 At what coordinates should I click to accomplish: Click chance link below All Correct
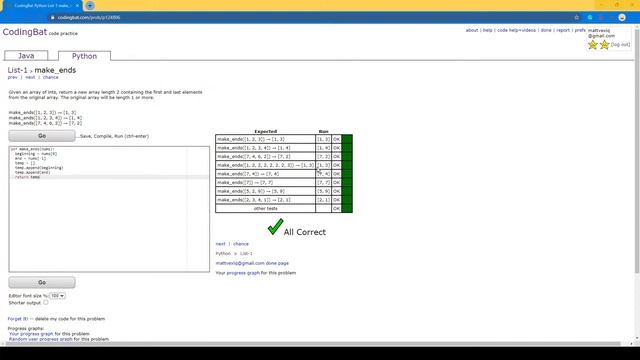pos(241,244)
